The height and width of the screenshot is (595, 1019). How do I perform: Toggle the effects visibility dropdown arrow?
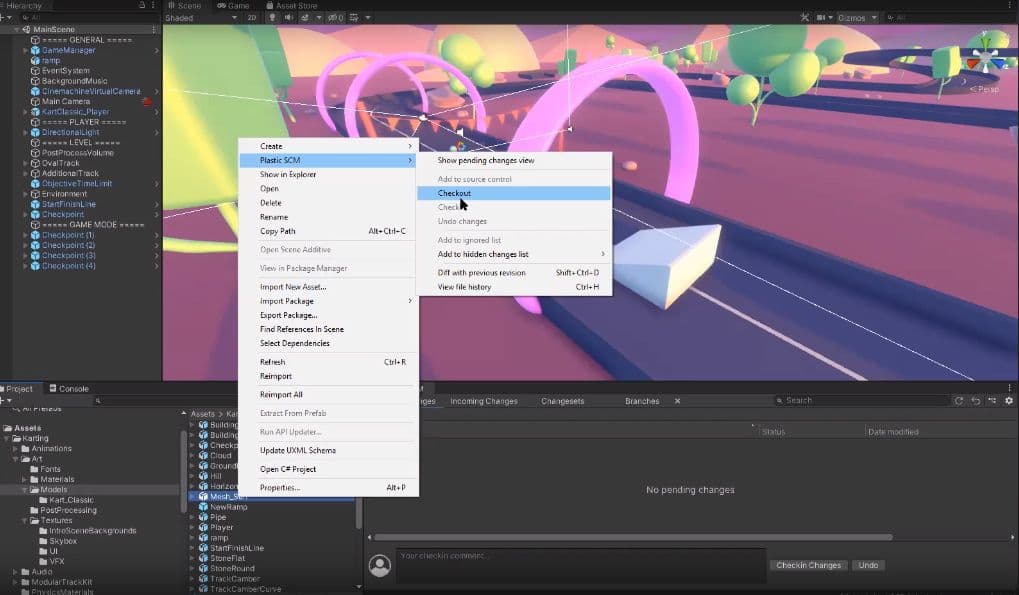tap(318, 17)
